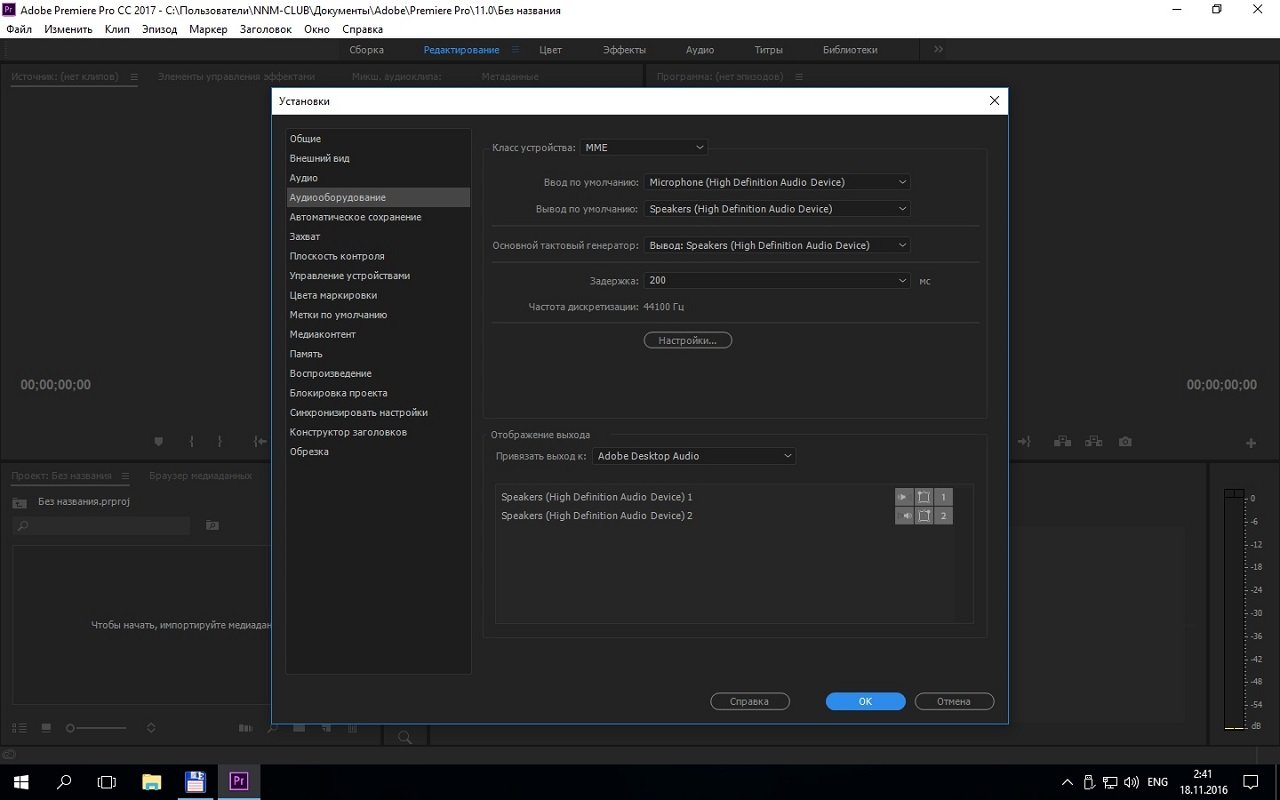Click the channel 1 badge in output mapping
1280x800 pixels.
click(x=943, y=497)
